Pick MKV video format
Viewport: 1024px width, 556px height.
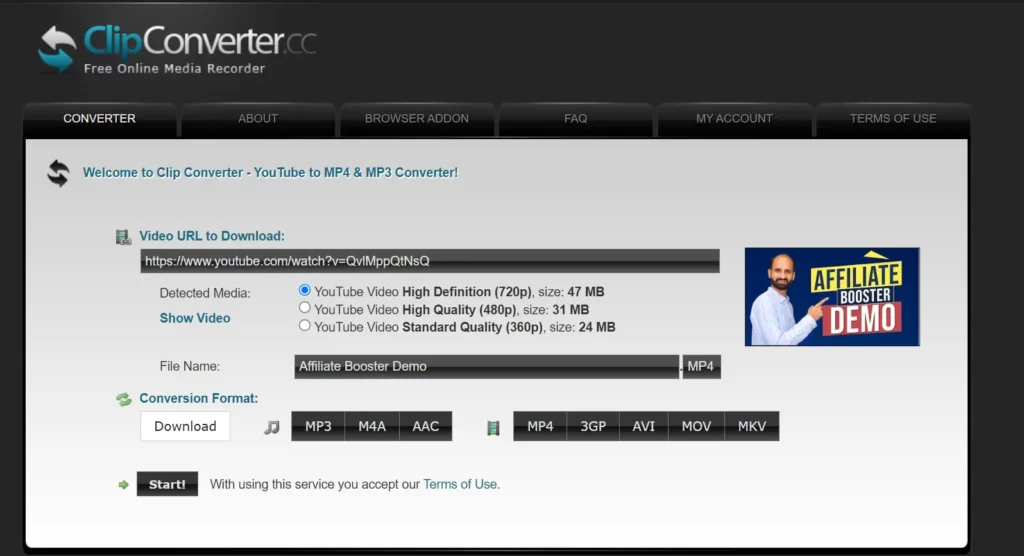(752, 426)
